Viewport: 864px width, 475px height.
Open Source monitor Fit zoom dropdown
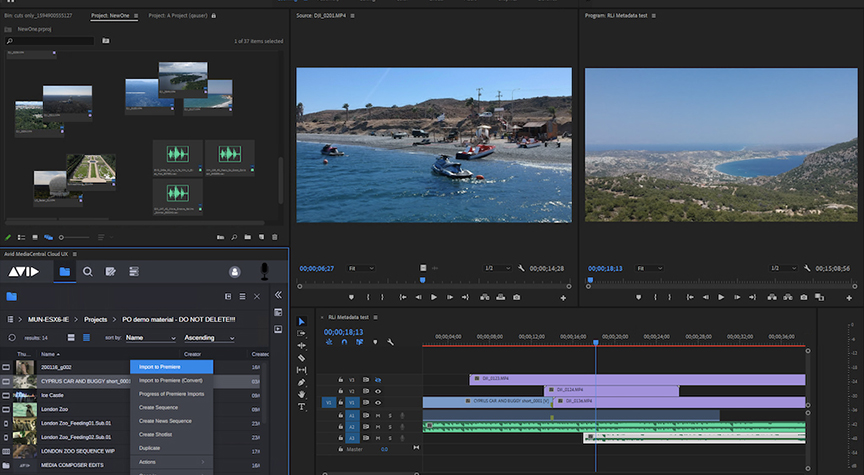pyautogui.click(x=360, y=268)
